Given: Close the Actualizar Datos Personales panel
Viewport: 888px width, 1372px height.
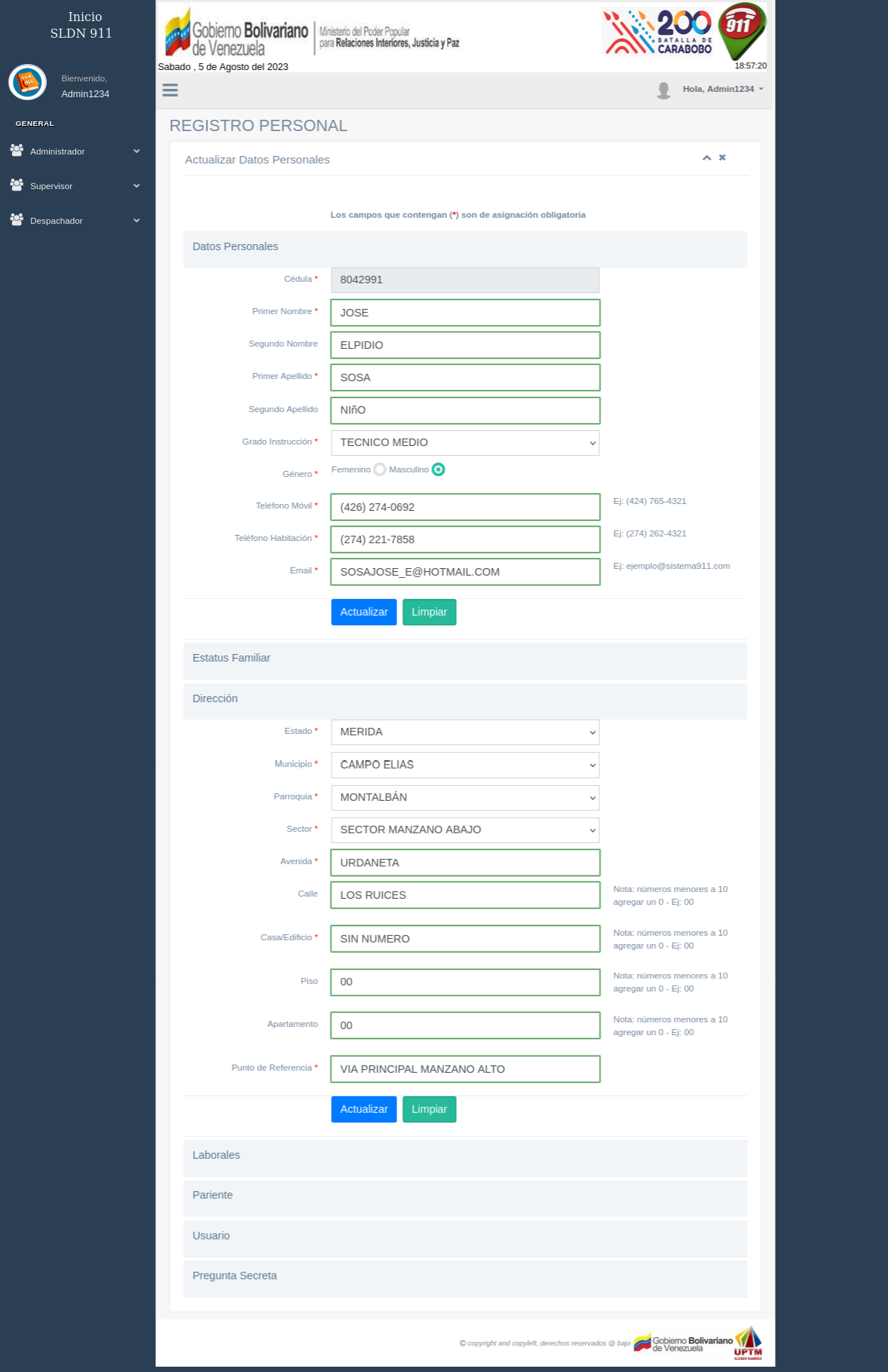Looking at the screenshot, I should click(722, 158).
